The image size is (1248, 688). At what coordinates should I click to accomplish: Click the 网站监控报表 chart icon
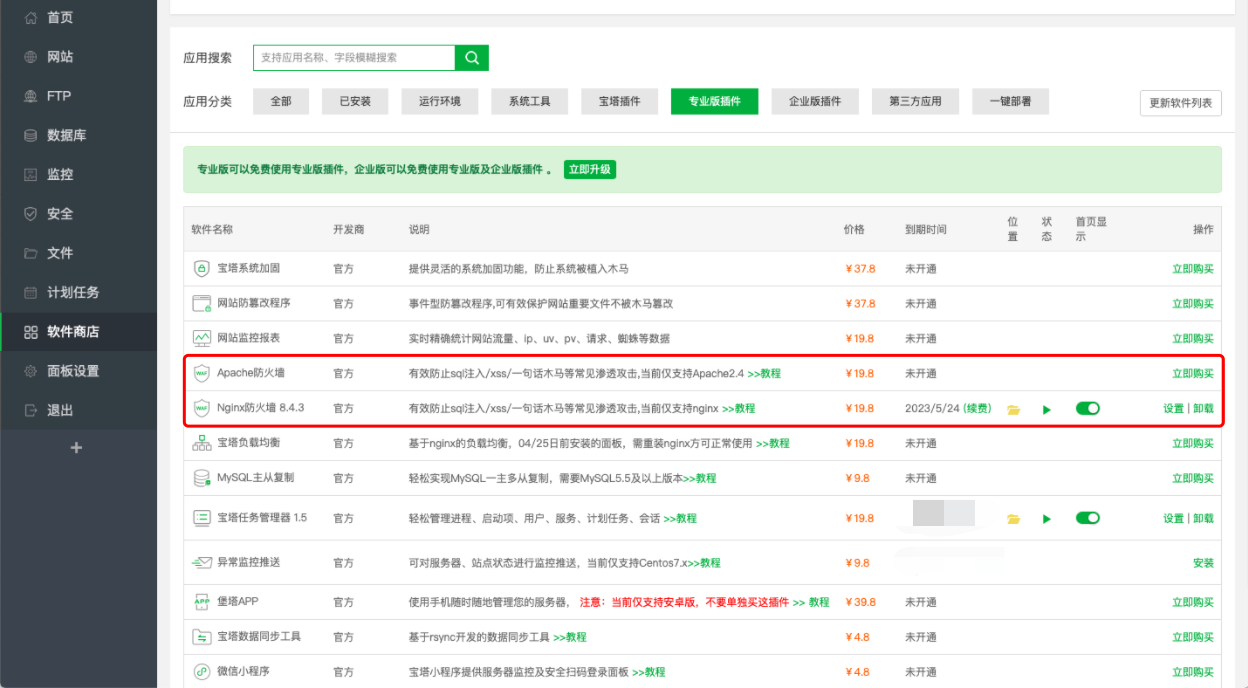pos(201,338)
